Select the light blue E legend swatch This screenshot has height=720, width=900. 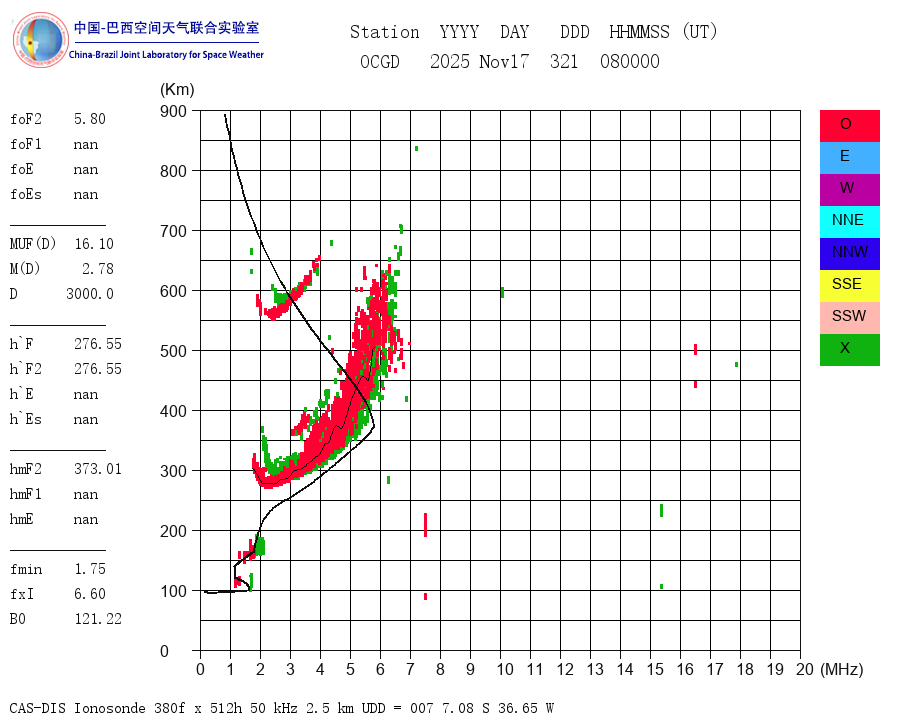[x=849, y=158]
